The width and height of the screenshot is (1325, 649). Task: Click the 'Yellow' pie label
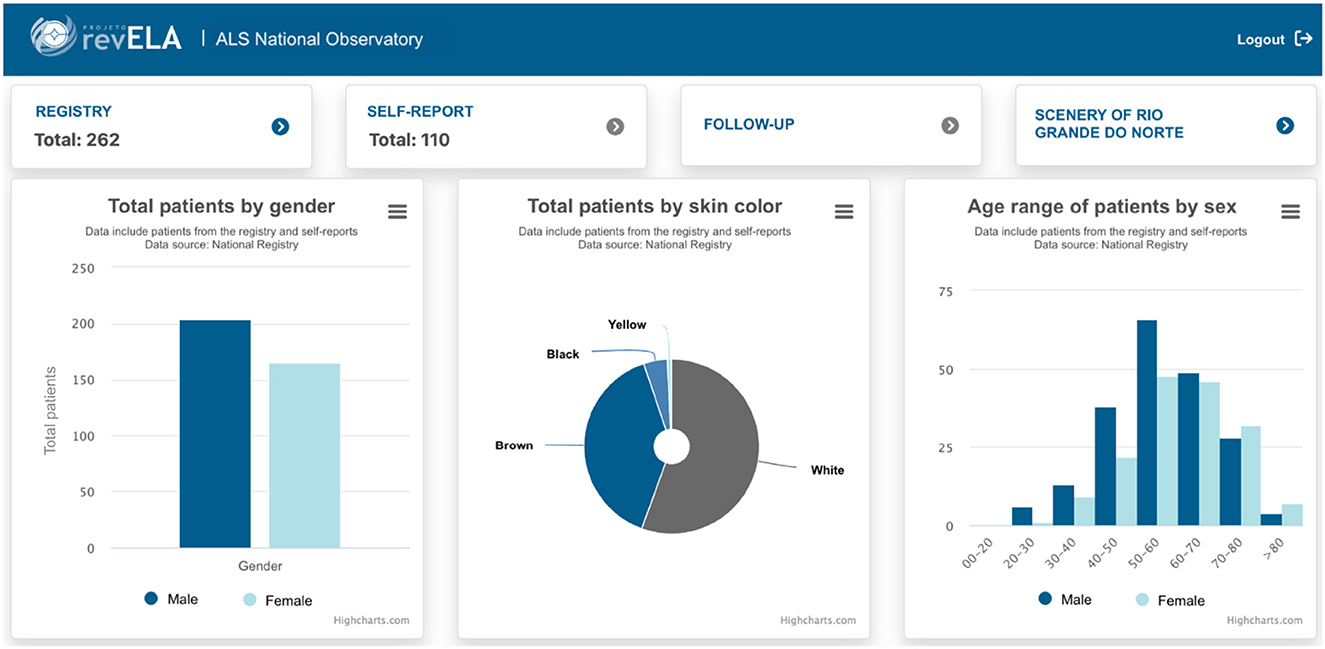627,324
